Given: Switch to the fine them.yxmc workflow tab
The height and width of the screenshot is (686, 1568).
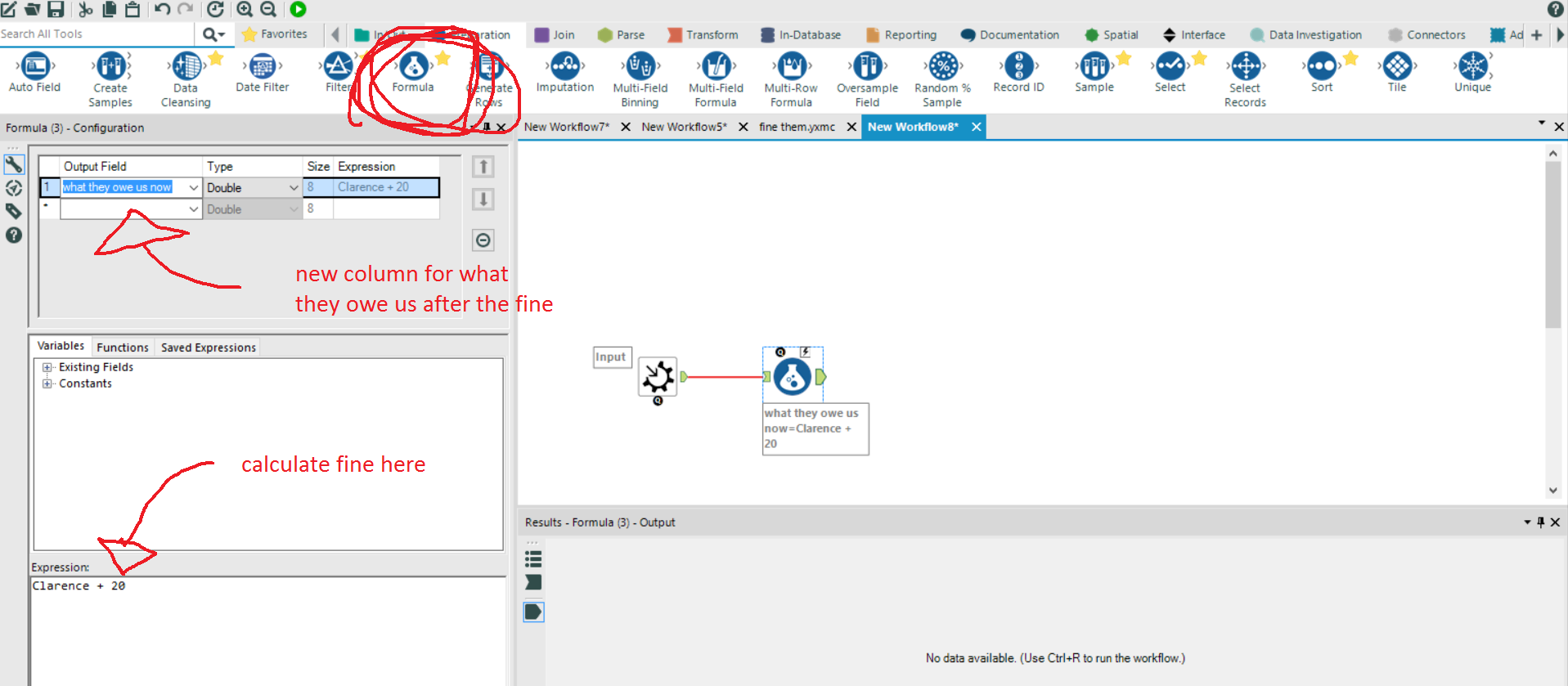Looking at the screenshot, I should click(x=797, y=127).
